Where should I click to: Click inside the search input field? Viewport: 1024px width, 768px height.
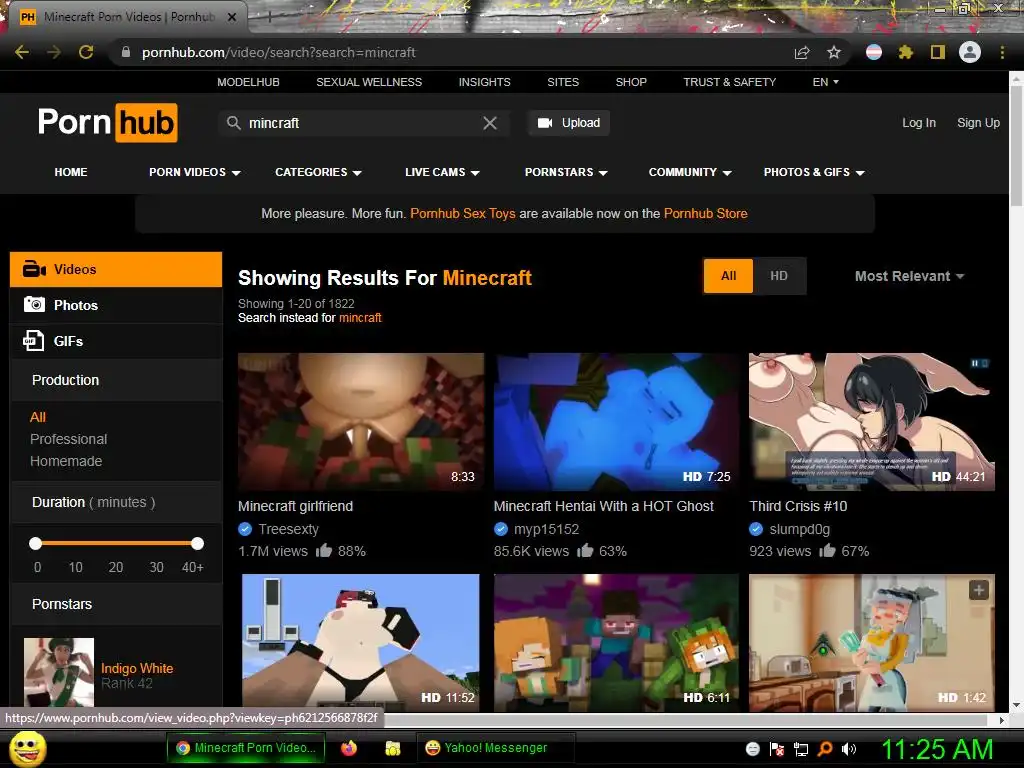click(x=362, y=123)
